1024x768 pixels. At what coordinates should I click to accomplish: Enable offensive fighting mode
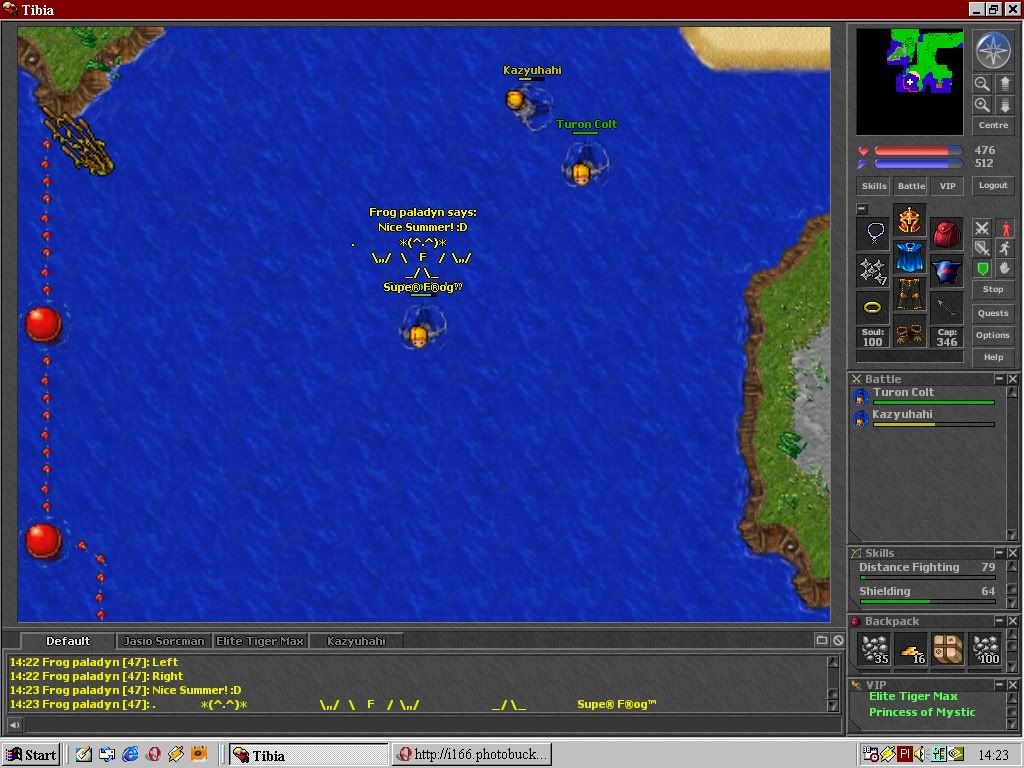point(982,228)
